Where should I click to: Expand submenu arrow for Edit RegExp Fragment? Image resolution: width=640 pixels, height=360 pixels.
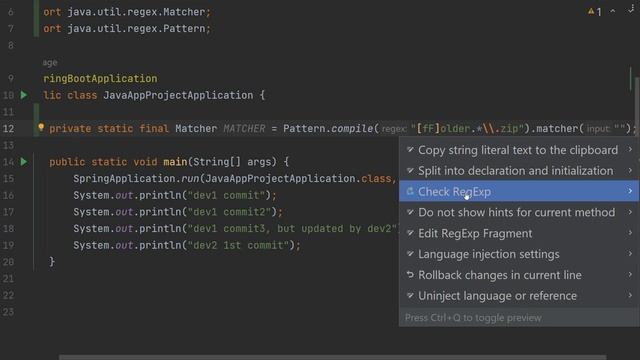click(x=630, y=233)
